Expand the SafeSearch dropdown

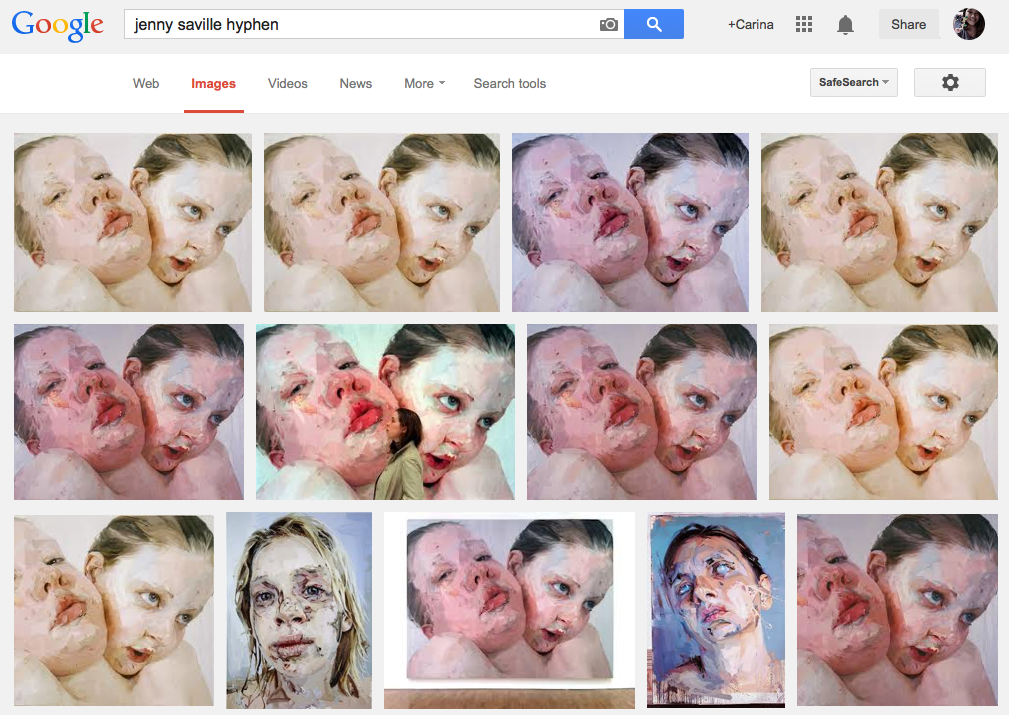click(853, 83)
